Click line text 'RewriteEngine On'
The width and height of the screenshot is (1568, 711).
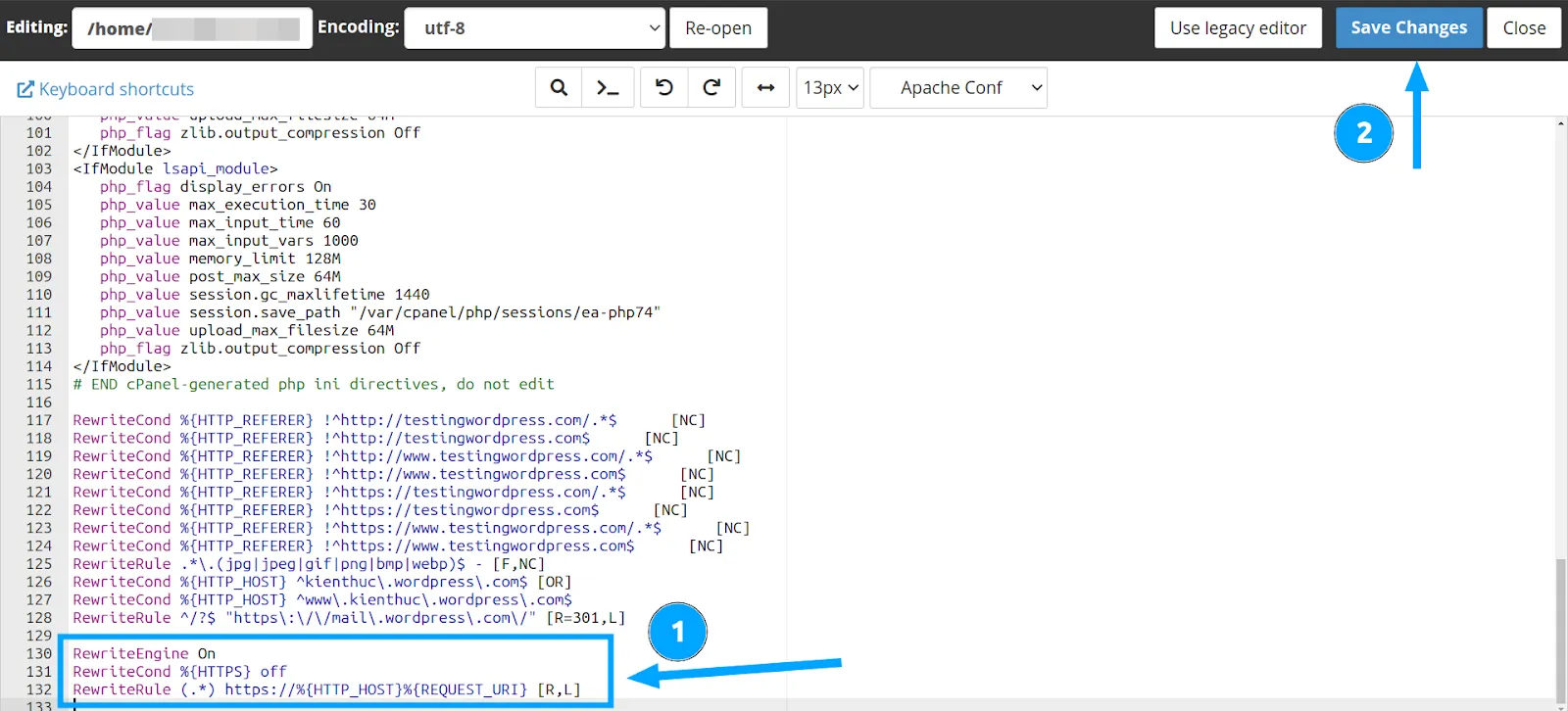[144, 653]
